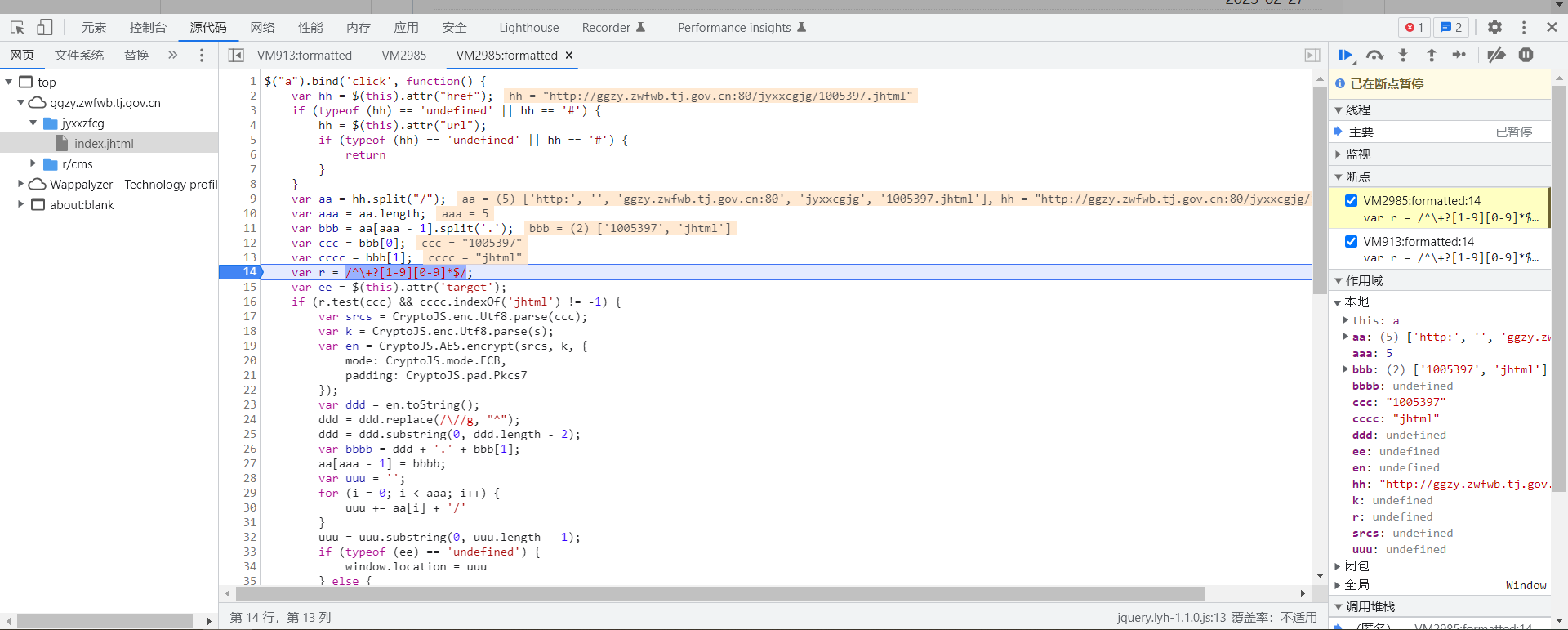1568x630 pixels.
Task: Click line number 15 gutter
Action: click(250, 287)
